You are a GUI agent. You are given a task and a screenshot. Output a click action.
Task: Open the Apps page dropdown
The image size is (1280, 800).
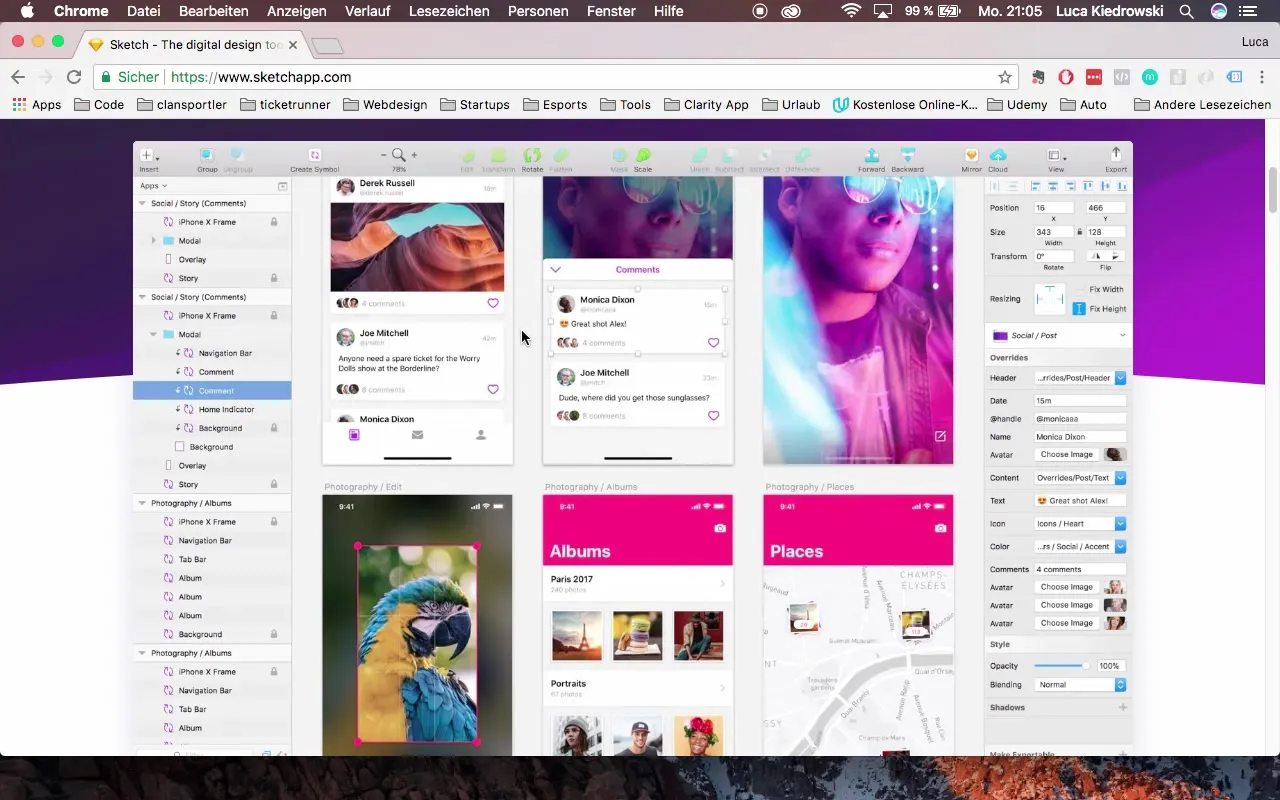click(153, 186)
